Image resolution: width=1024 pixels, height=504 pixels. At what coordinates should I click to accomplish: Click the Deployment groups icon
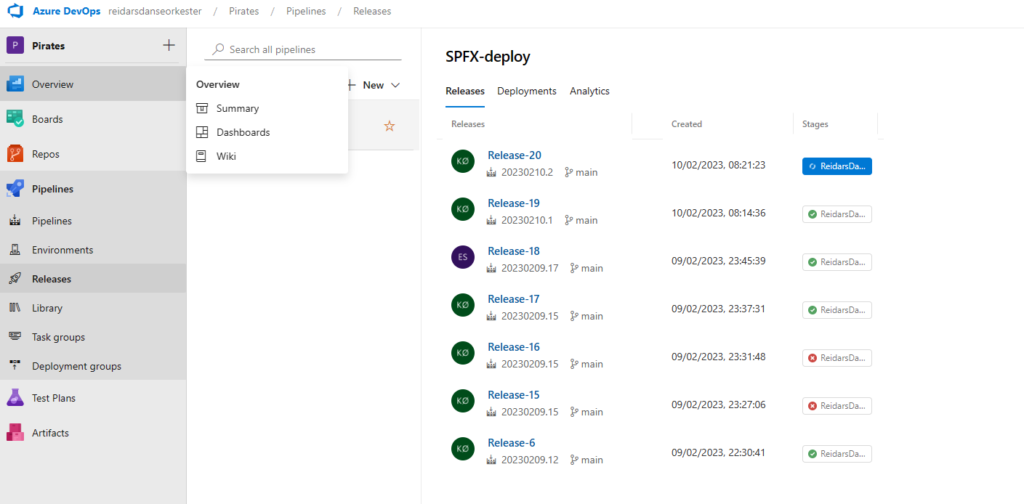[15, 366]
